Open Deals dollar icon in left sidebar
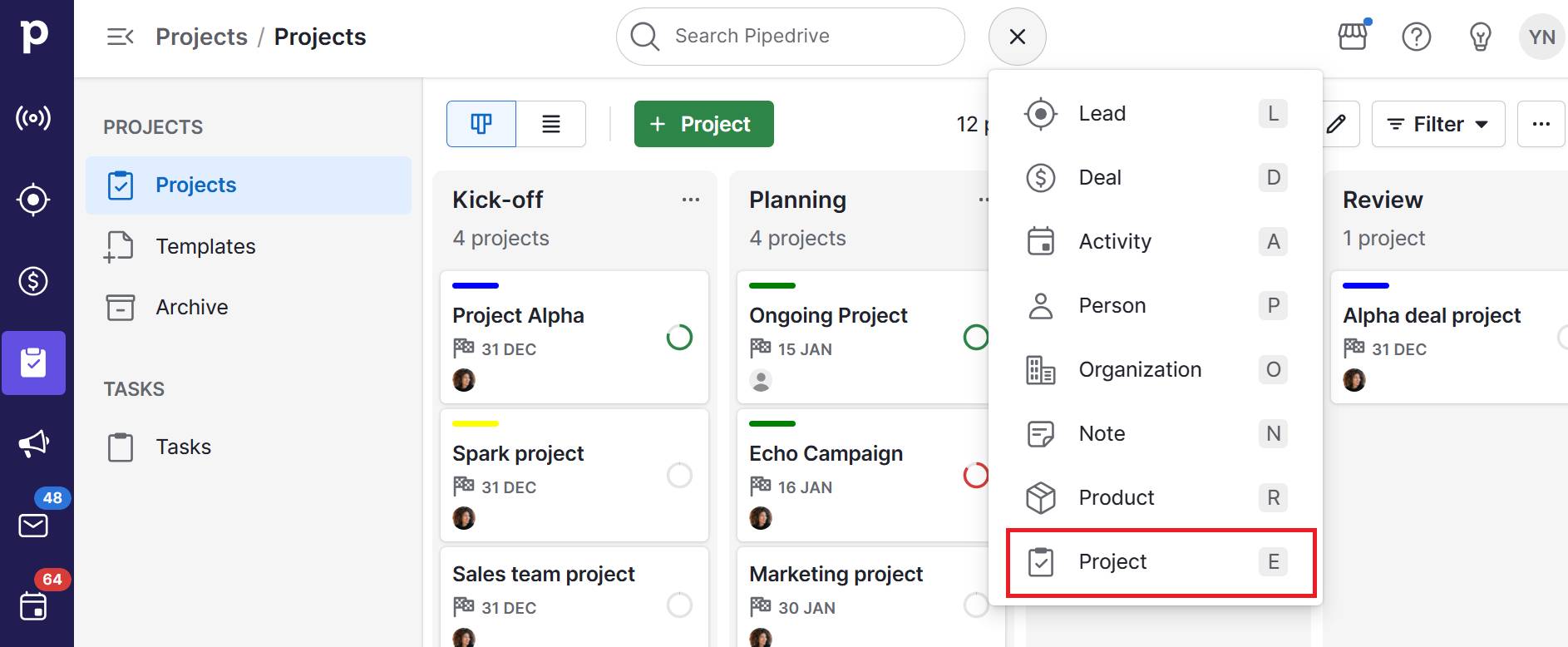The width and height of the screenshot is (1568, 647). point(33,281)
